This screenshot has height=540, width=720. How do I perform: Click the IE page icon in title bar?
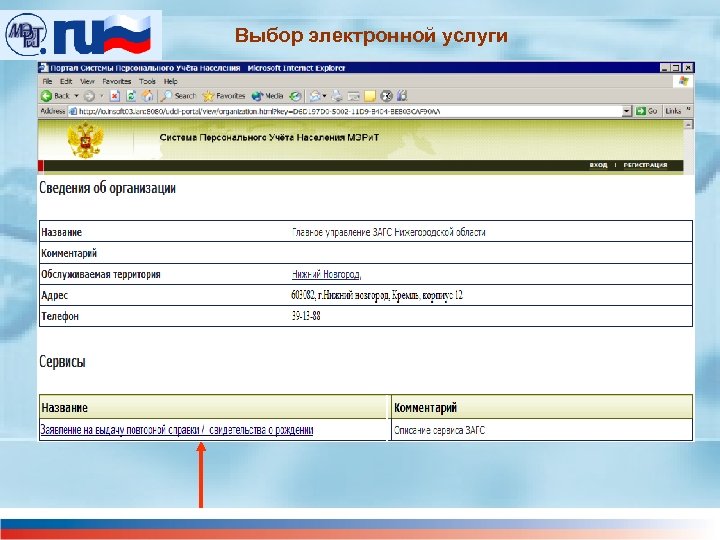[x=44, y=68]
